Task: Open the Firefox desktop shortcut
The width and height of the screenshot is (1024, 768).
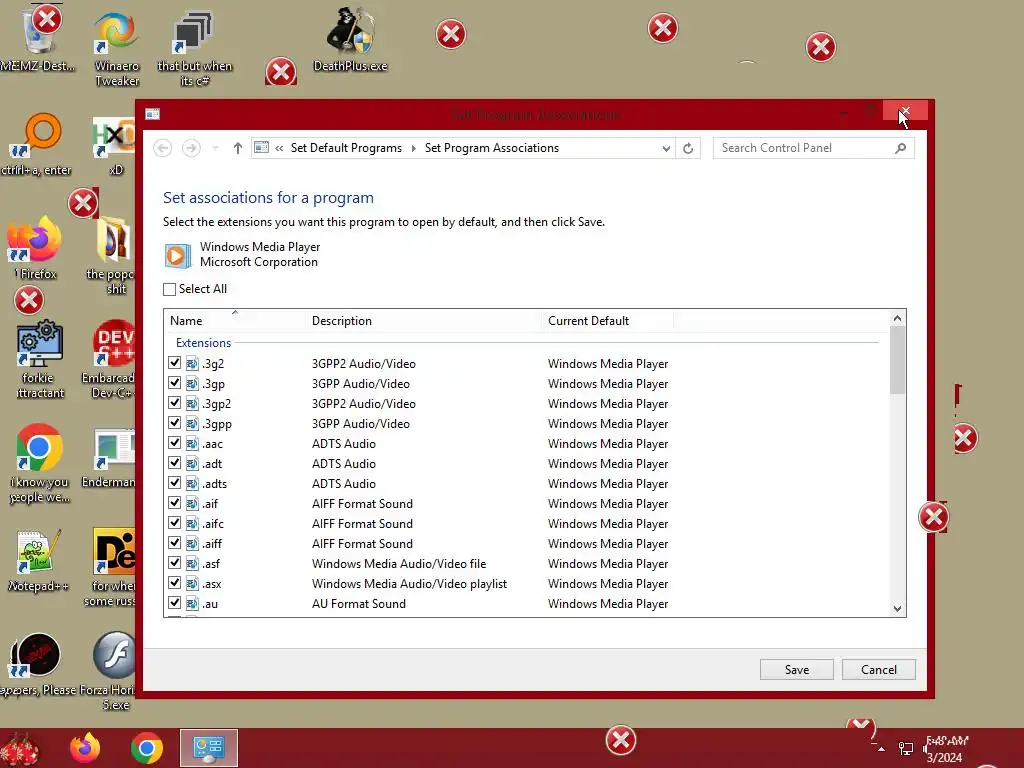Action: (34, 248)
